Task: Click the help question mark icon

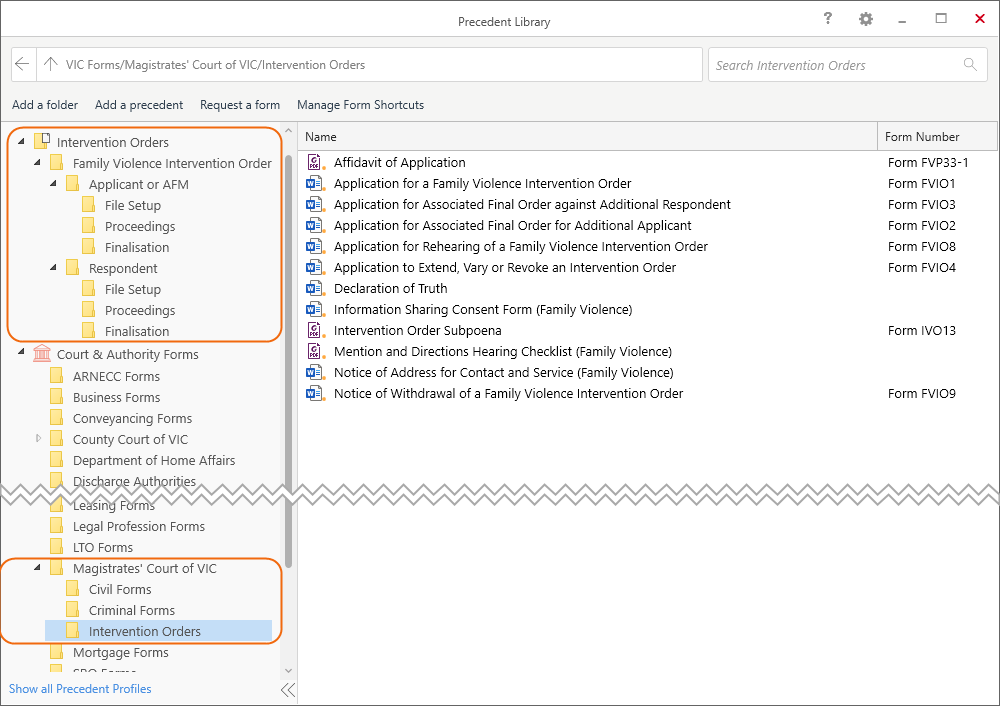Action: (x=828, y=19)
